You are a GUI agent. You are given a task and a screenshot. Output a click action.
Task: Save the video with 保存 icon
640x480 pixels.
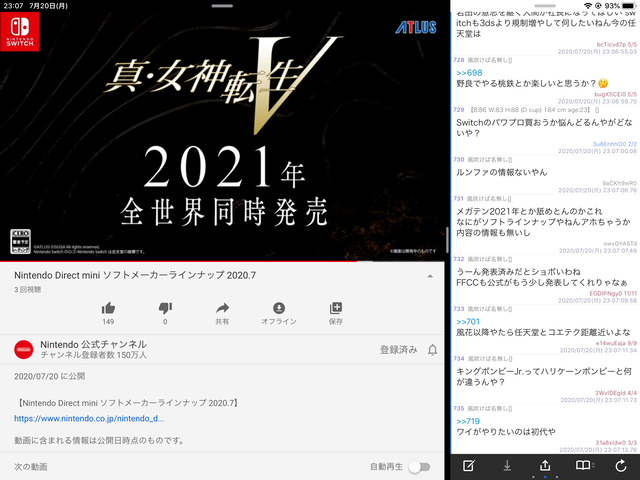tap(336, 308)
